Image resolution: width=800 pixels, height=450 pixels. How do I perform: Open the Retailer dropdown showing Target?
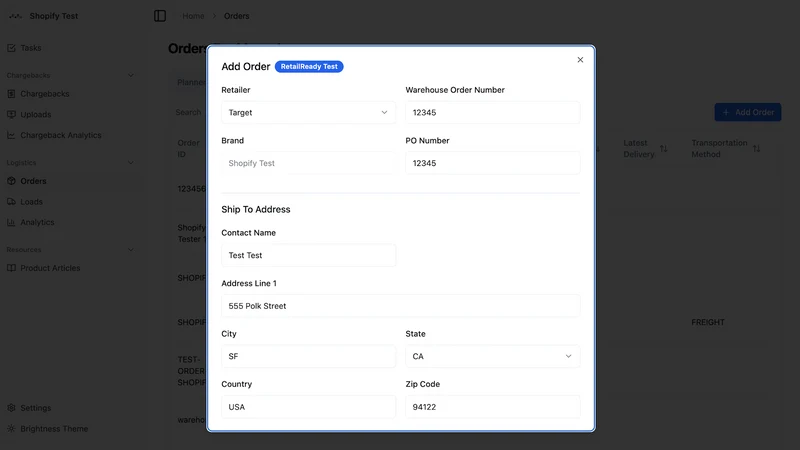point(308,112)
